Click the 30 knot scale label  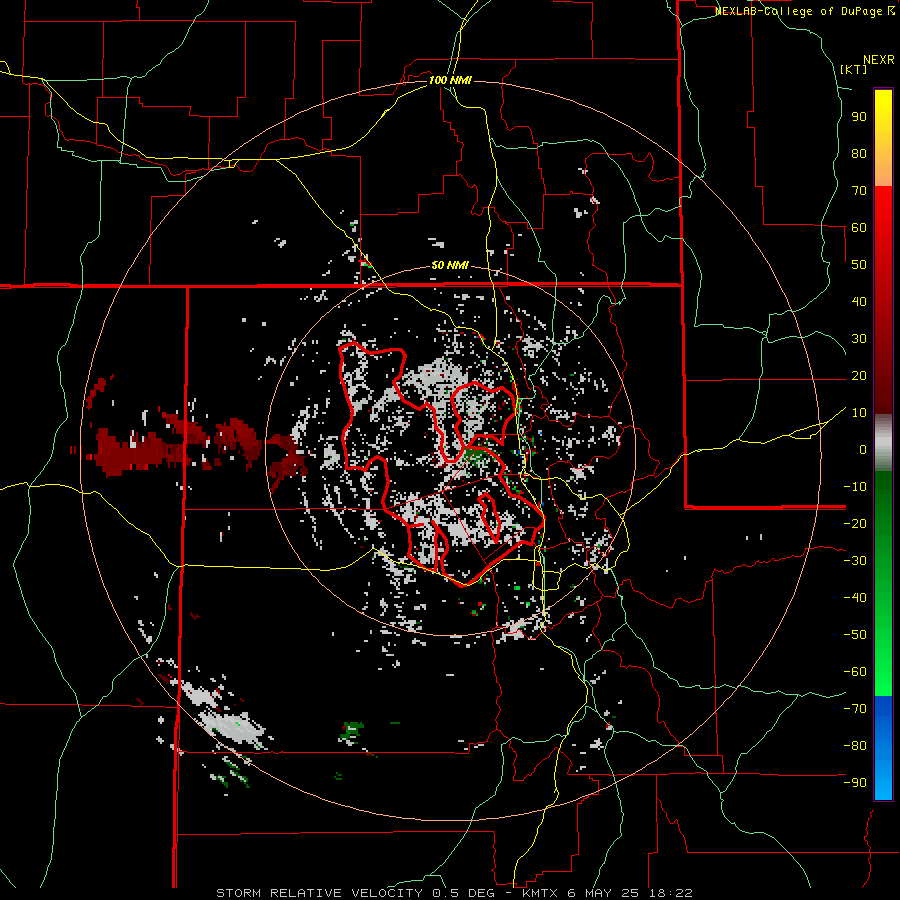click(x=859, y=339)
